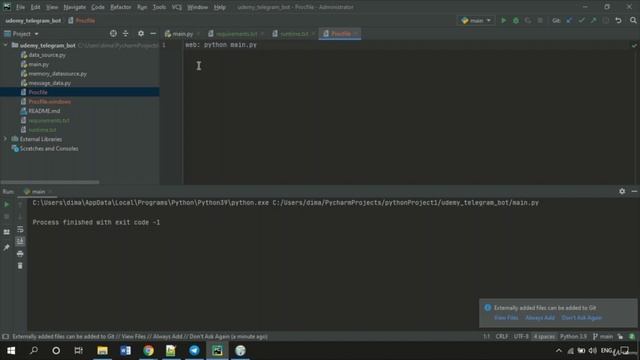The width and height of the screenshot is (640, 360).
Task: Rerun main with the Run panel play icon
Action: (7, 204)
